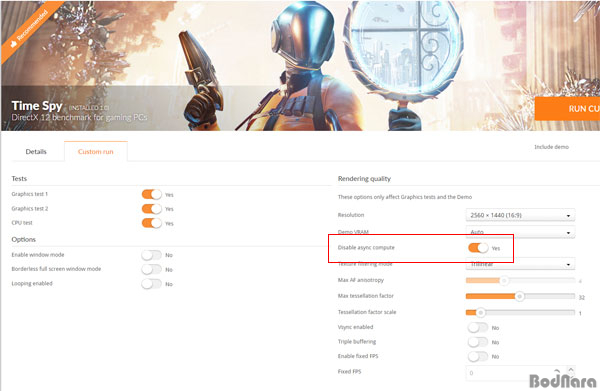Screen dimensions: 600x391
Task: Click the Max tessellation factor slider handle
Action: pos(519,297)
